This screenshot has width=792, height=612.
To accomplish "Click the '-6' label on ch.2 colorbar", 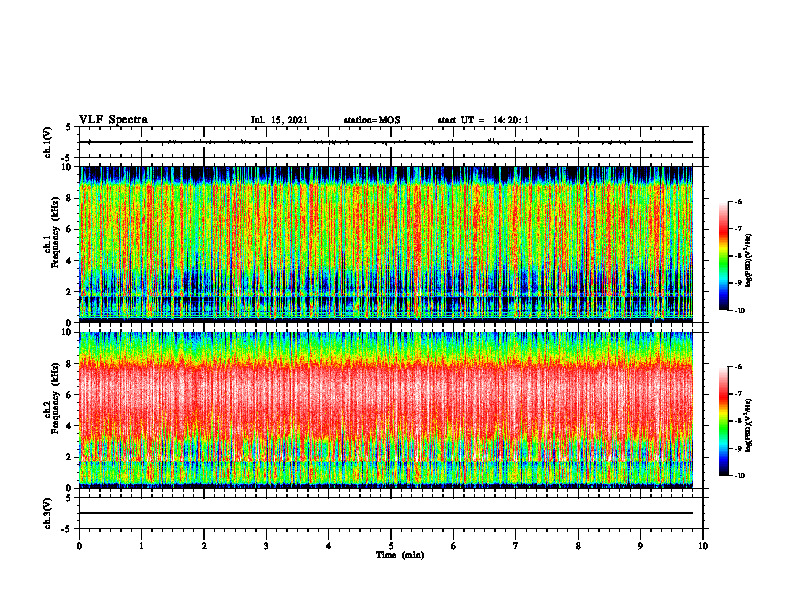I will [738, 367].
